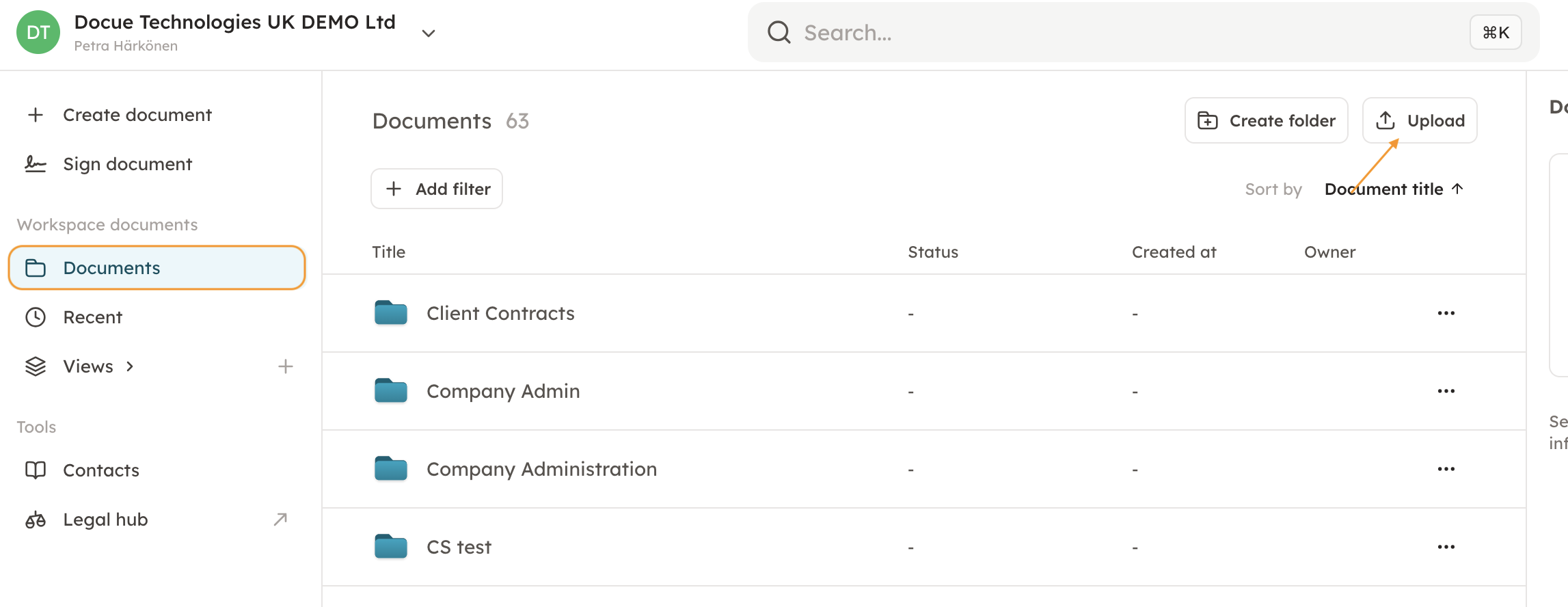Open the Document title sort dropdown
Screen dimensions: 1568x607
1383,189
